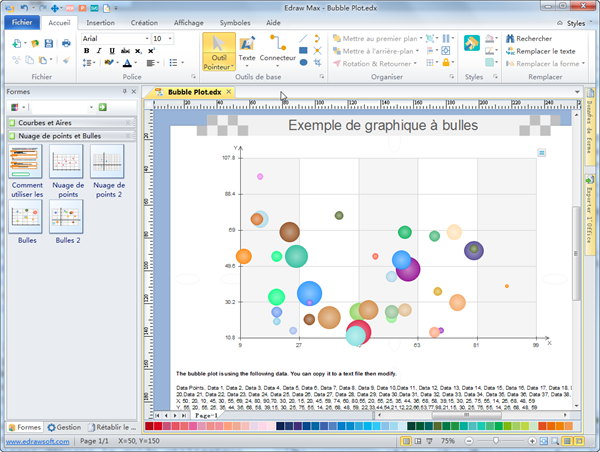Switch to the Insertion ribbon tab

pyautogui.click(x=100, y=21)
